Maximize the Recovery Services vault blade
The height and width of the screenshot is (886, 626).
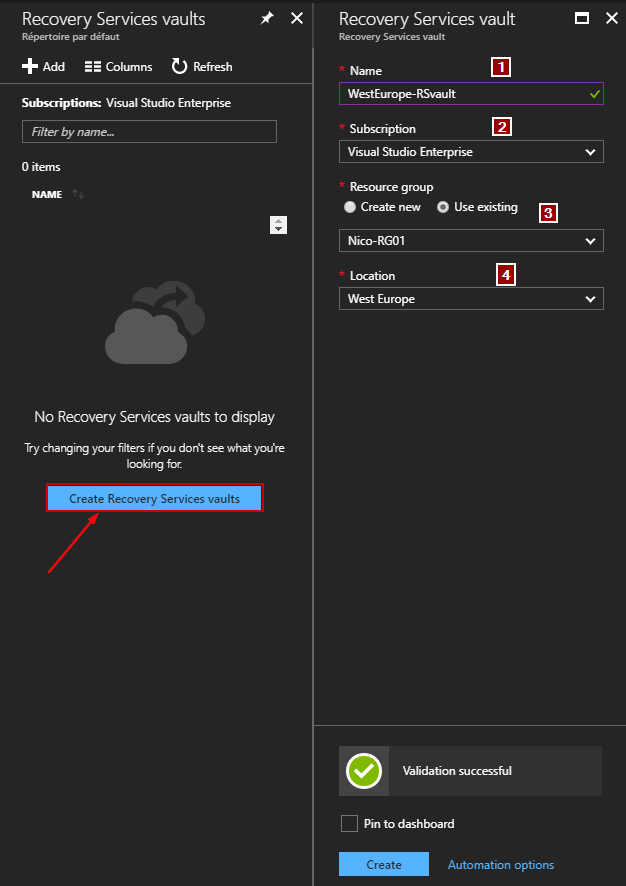click(582, 19)
